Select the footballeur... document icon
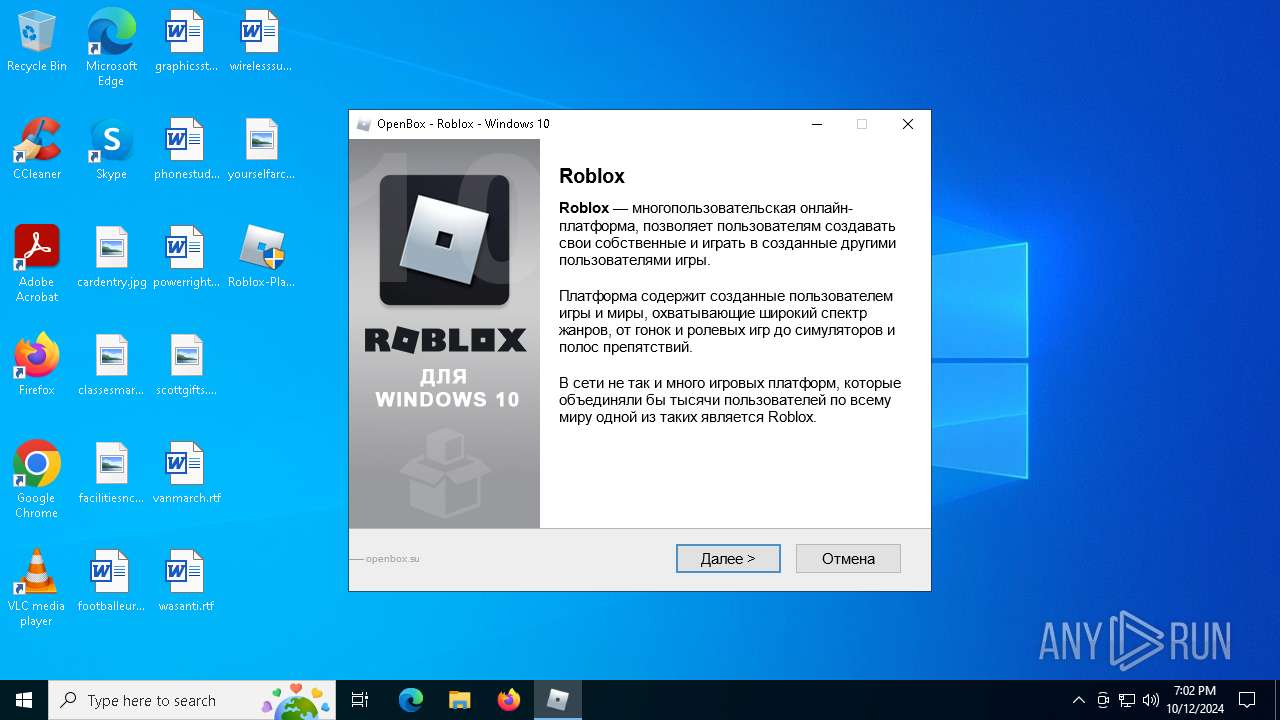The height and width of the screenshot is (720, 1280). coord(111,582)
